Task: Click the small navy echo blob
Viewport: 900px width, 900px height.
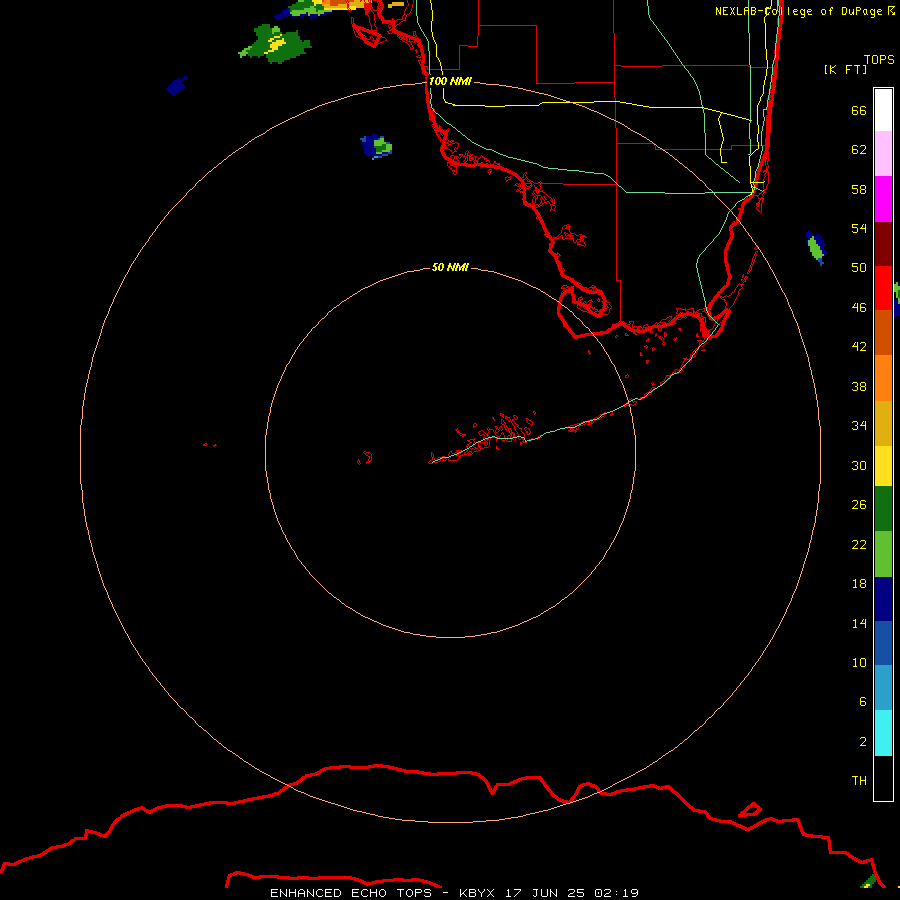Action: point(177,86)
